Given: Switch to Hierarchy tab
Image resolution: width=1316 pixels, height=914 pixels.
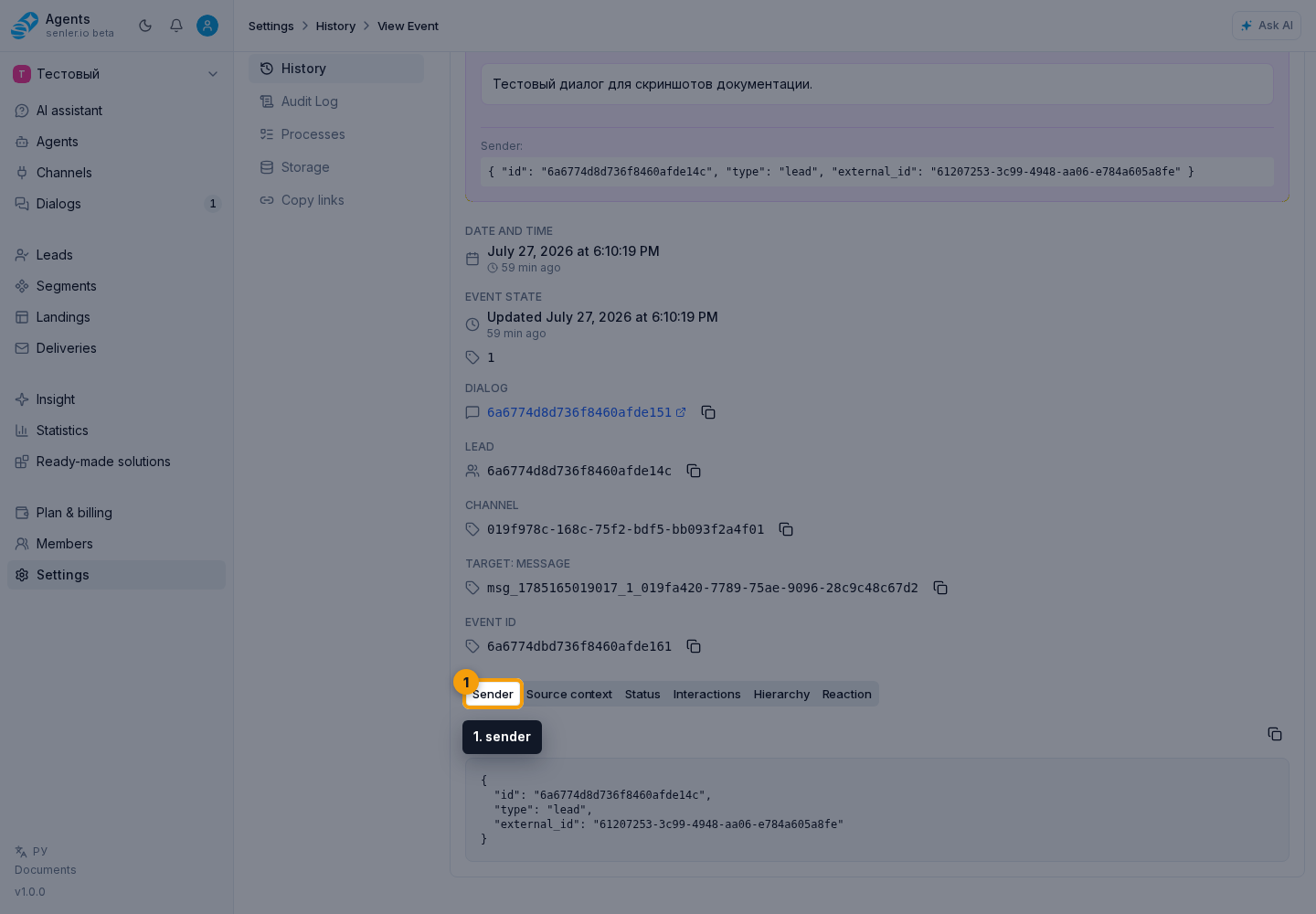Looking at the screenshot, I should (x=781, y=694).
